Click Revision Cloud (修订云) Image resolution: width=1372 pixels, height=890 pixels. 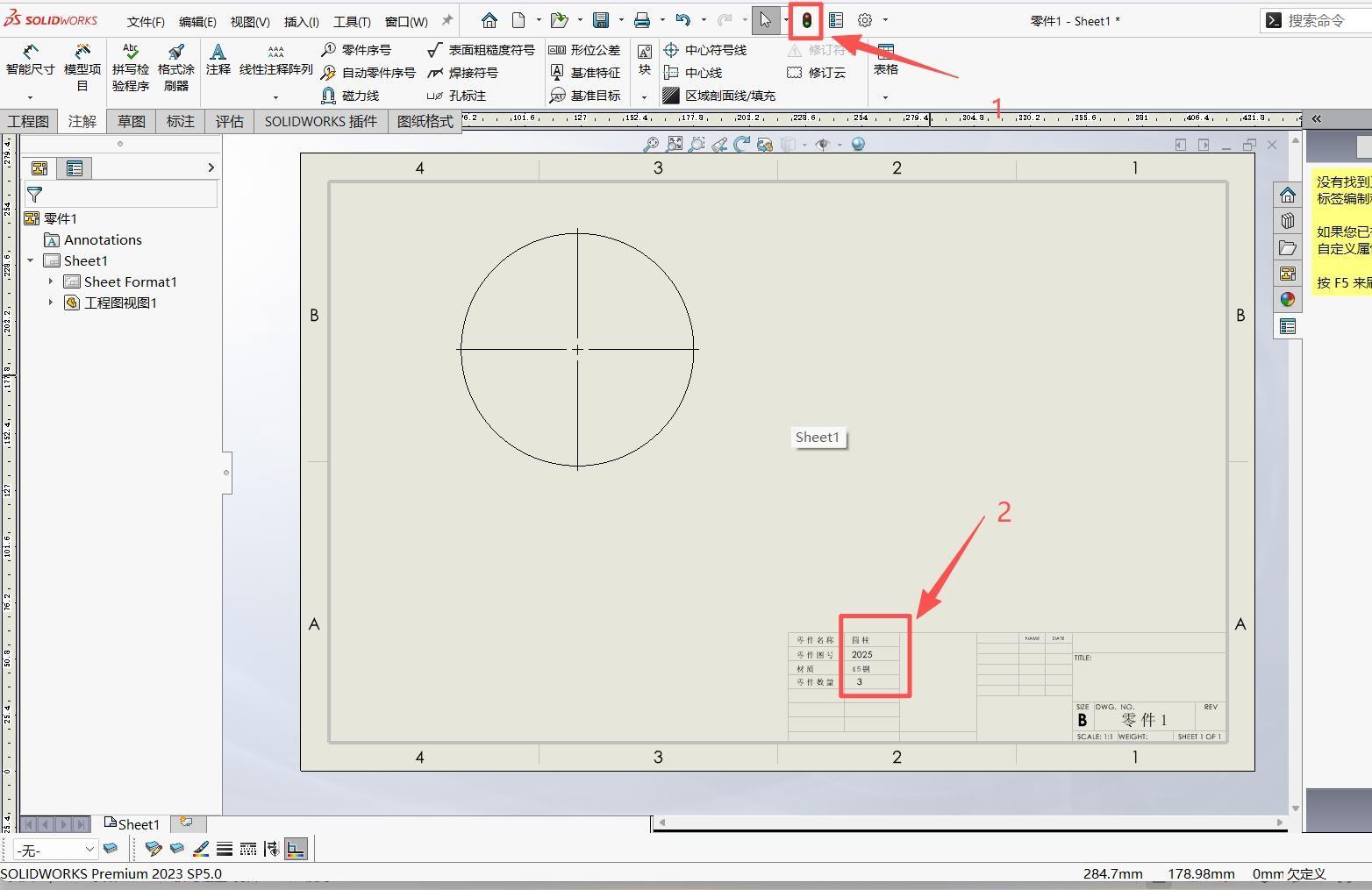coord(817,73)
